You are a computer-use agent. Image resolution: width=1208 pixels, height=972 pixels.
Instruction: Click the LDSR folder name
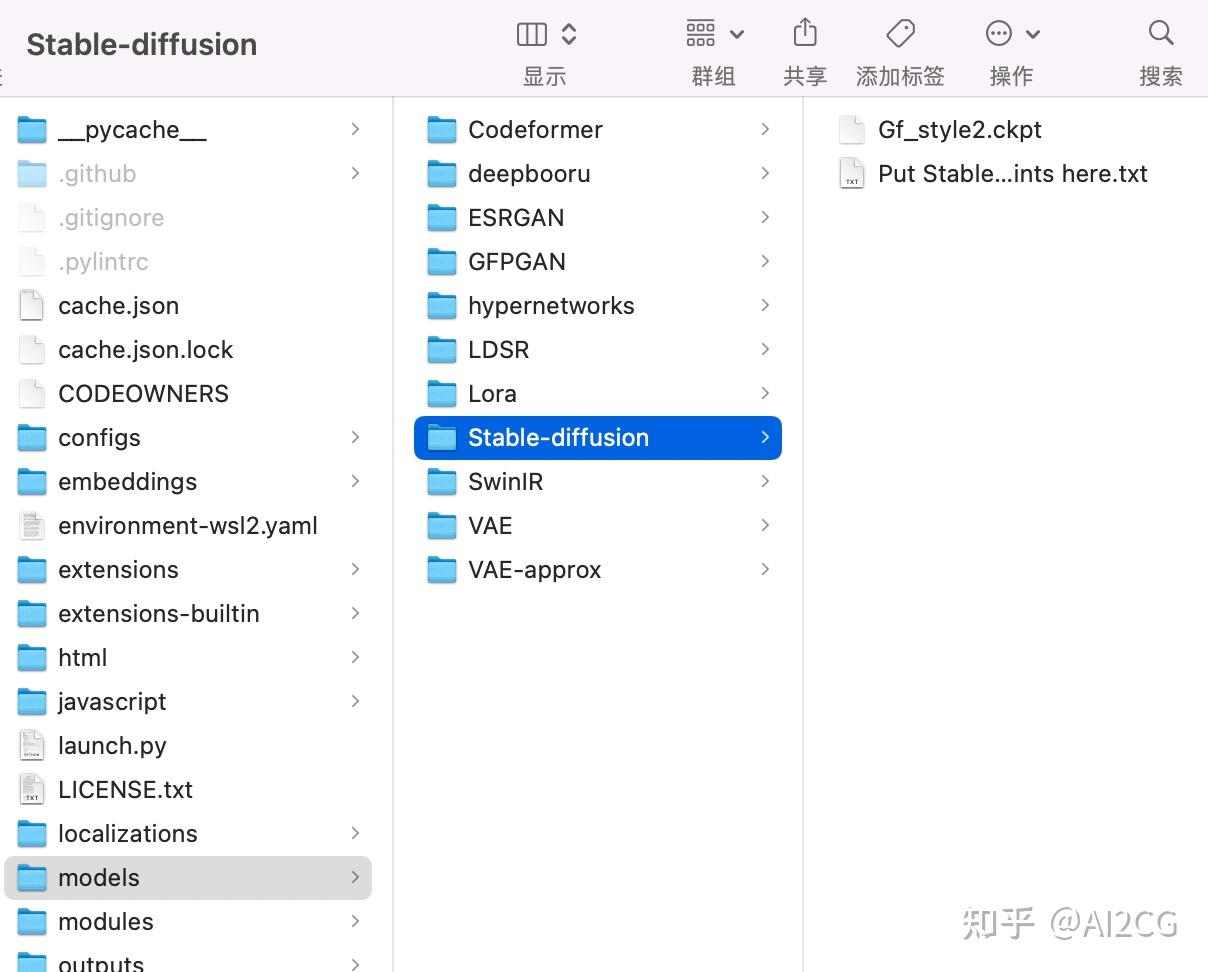click(499, 350)
